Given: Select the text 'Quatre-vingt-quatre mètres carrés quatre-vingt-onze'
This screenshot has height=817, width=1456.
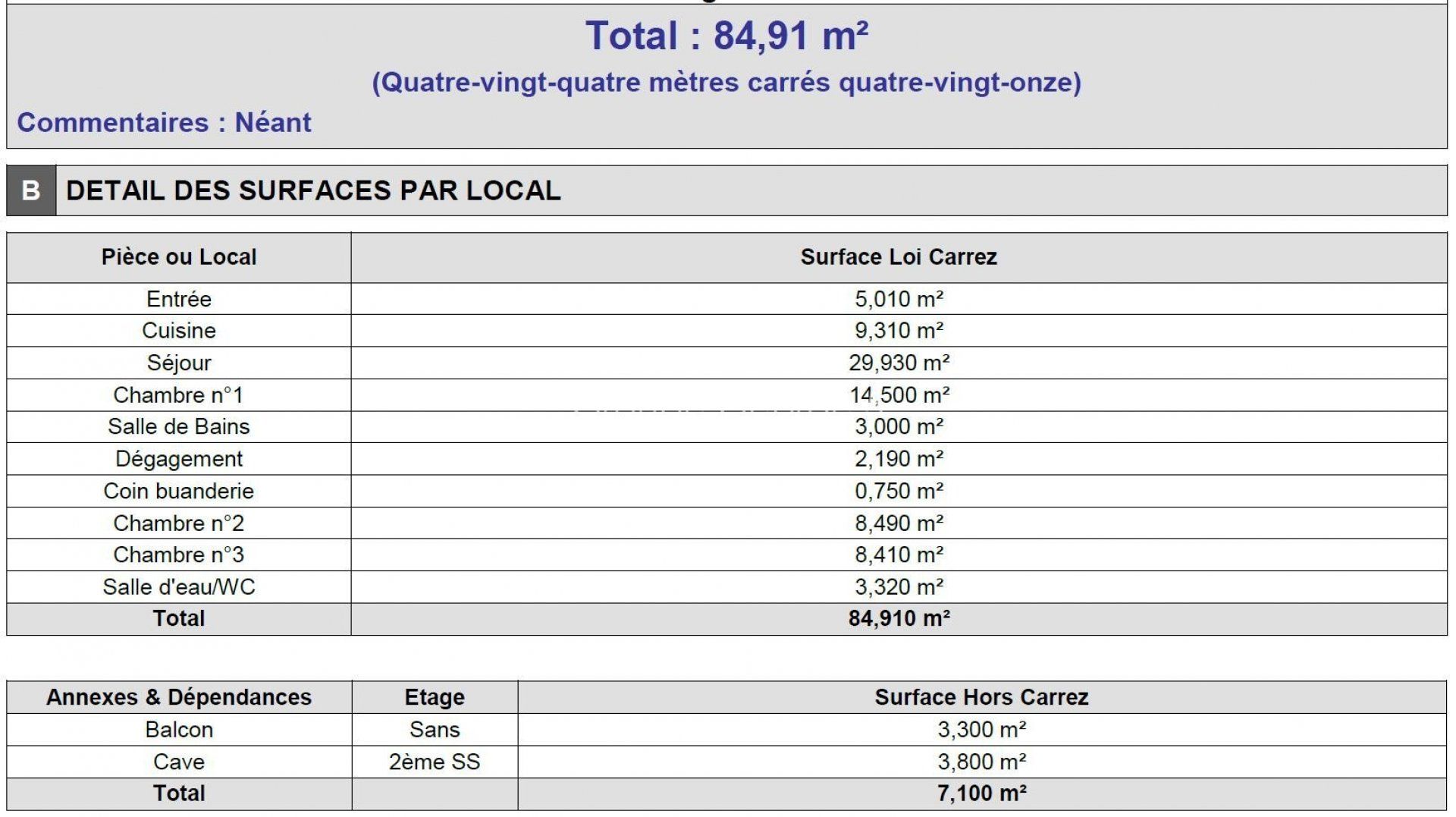Looking at the screenshot, I should coord(726,82).
